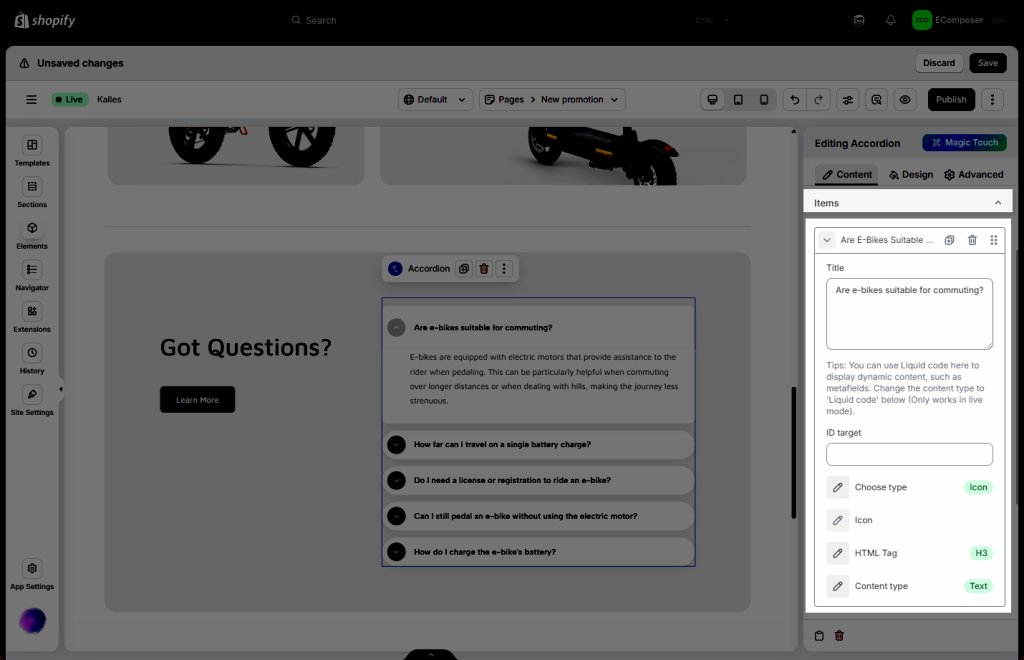Open the Templates panel in sidebar
This screenshot has width=1024, height=660.
pos(32,151)
